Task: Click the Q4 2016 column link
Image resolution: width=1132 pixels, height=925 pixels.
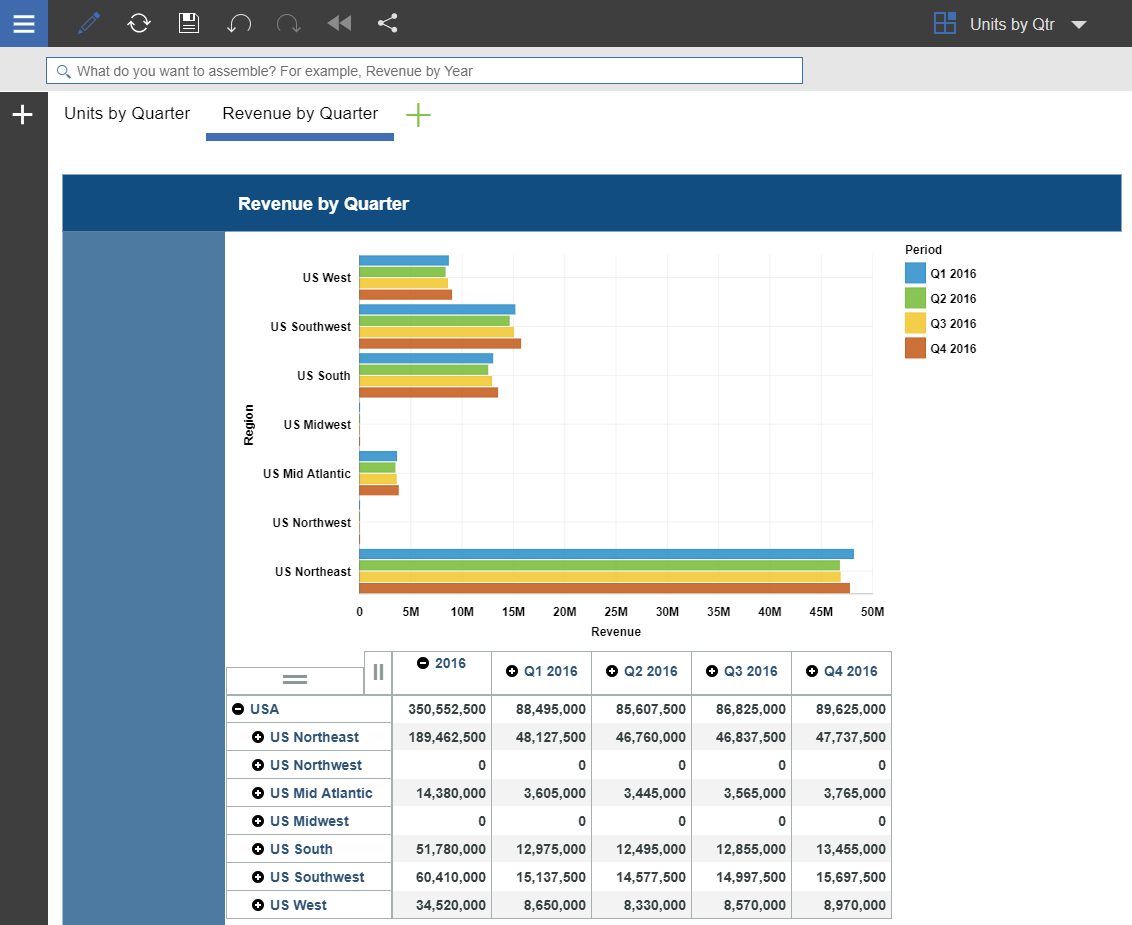Action: pos(850,671)
